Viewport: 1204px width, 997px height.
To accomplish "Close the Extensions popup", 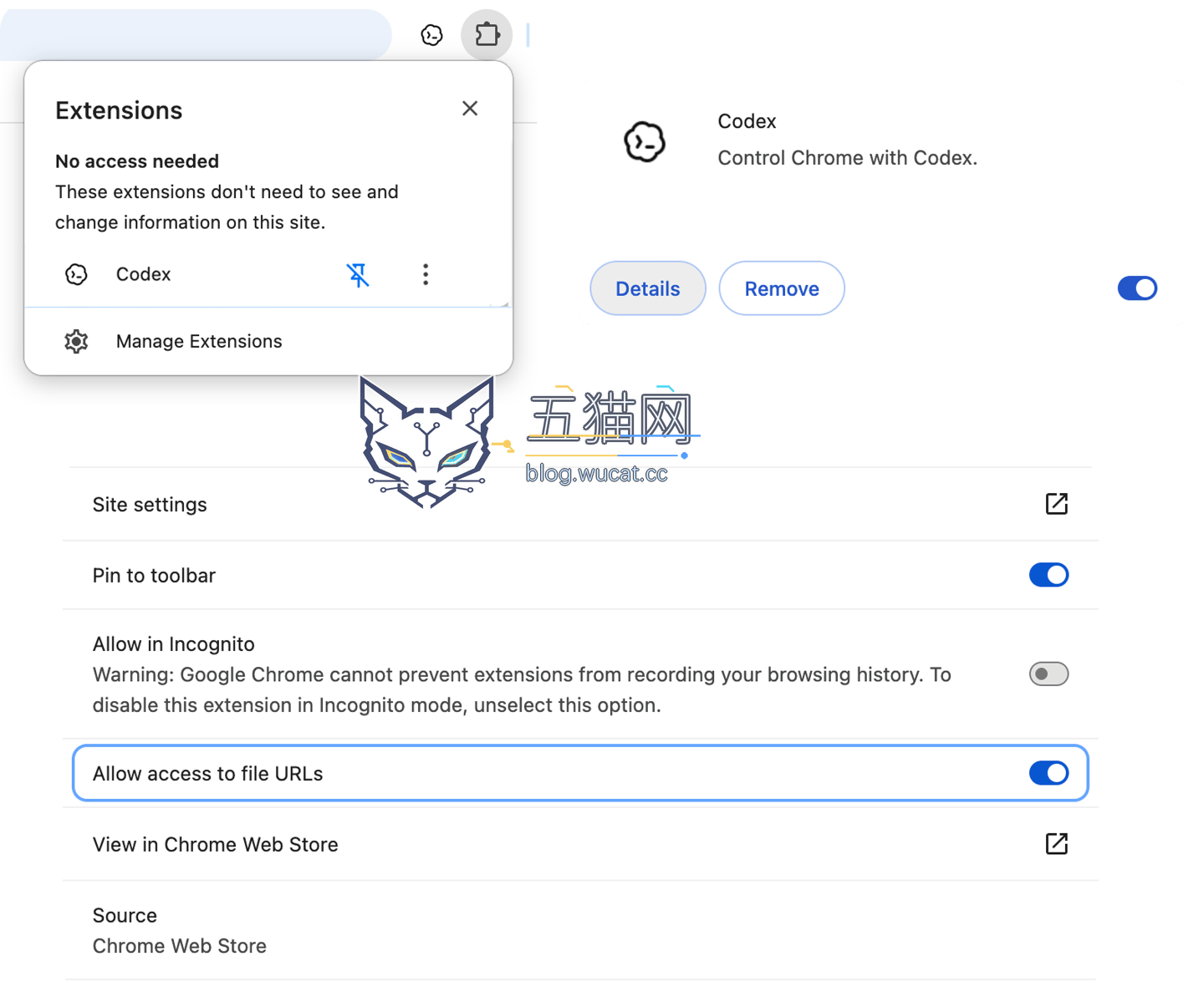I will [470, 109].
